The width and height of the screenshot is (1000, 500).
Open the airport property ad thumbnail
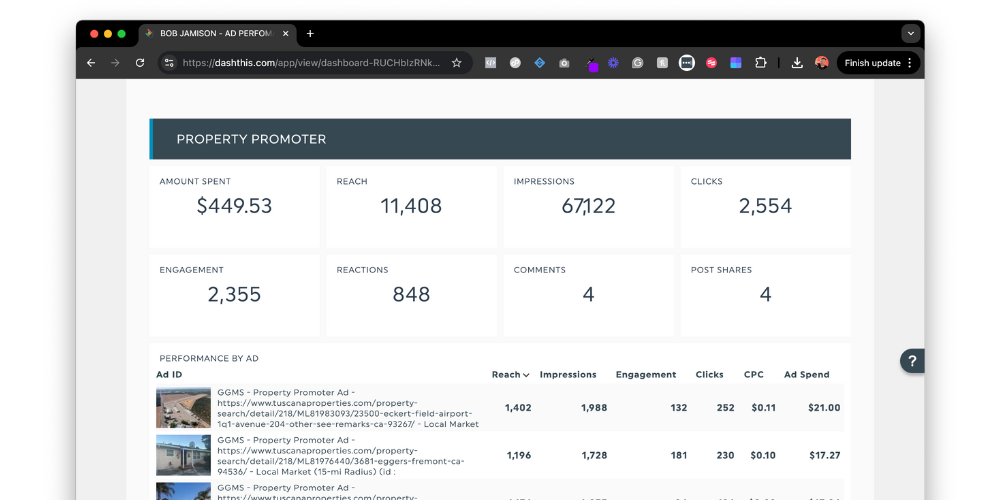[x=184, y=407]
